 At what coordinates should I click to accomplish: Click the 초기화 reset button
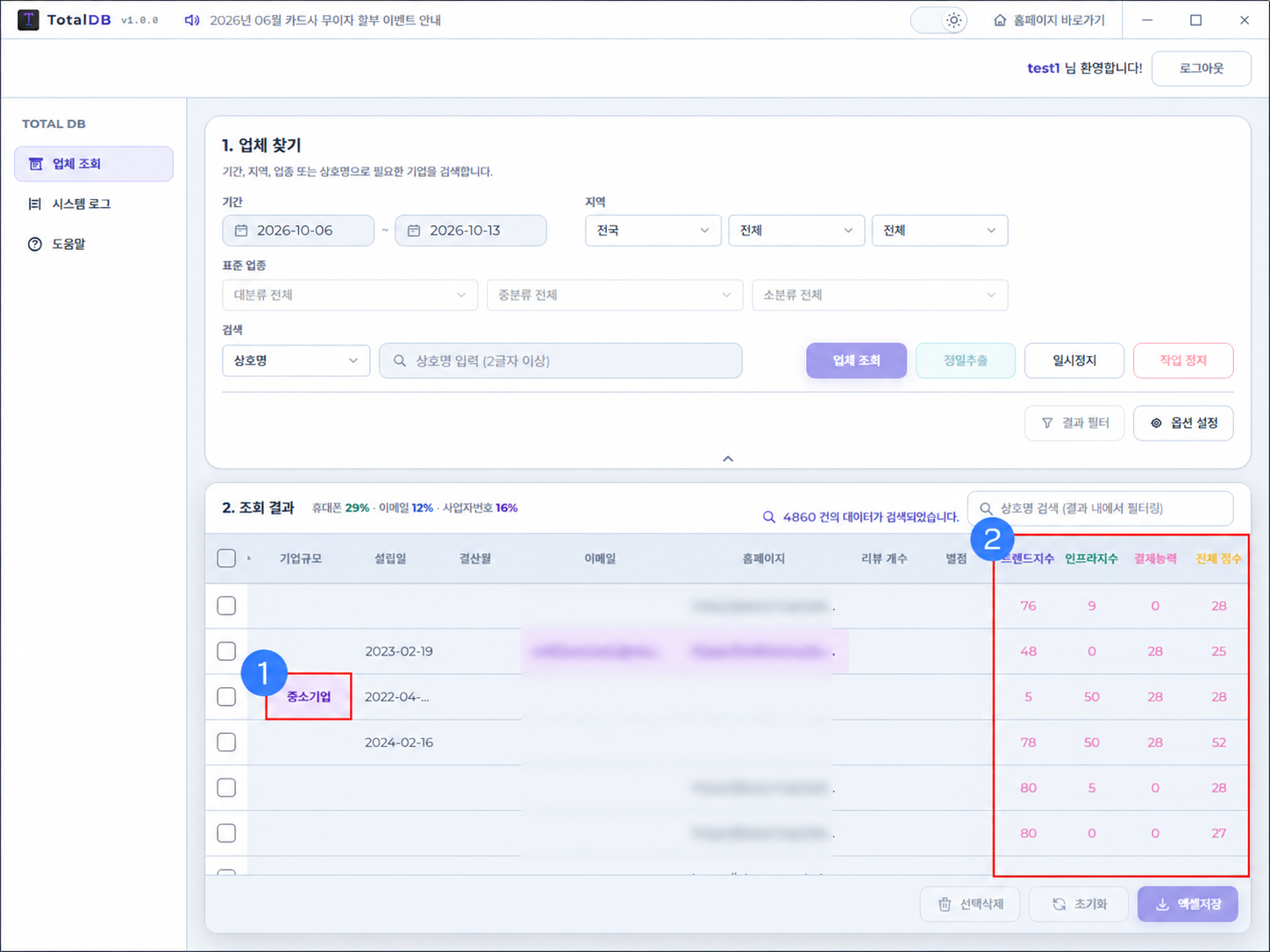point(1080,904)
